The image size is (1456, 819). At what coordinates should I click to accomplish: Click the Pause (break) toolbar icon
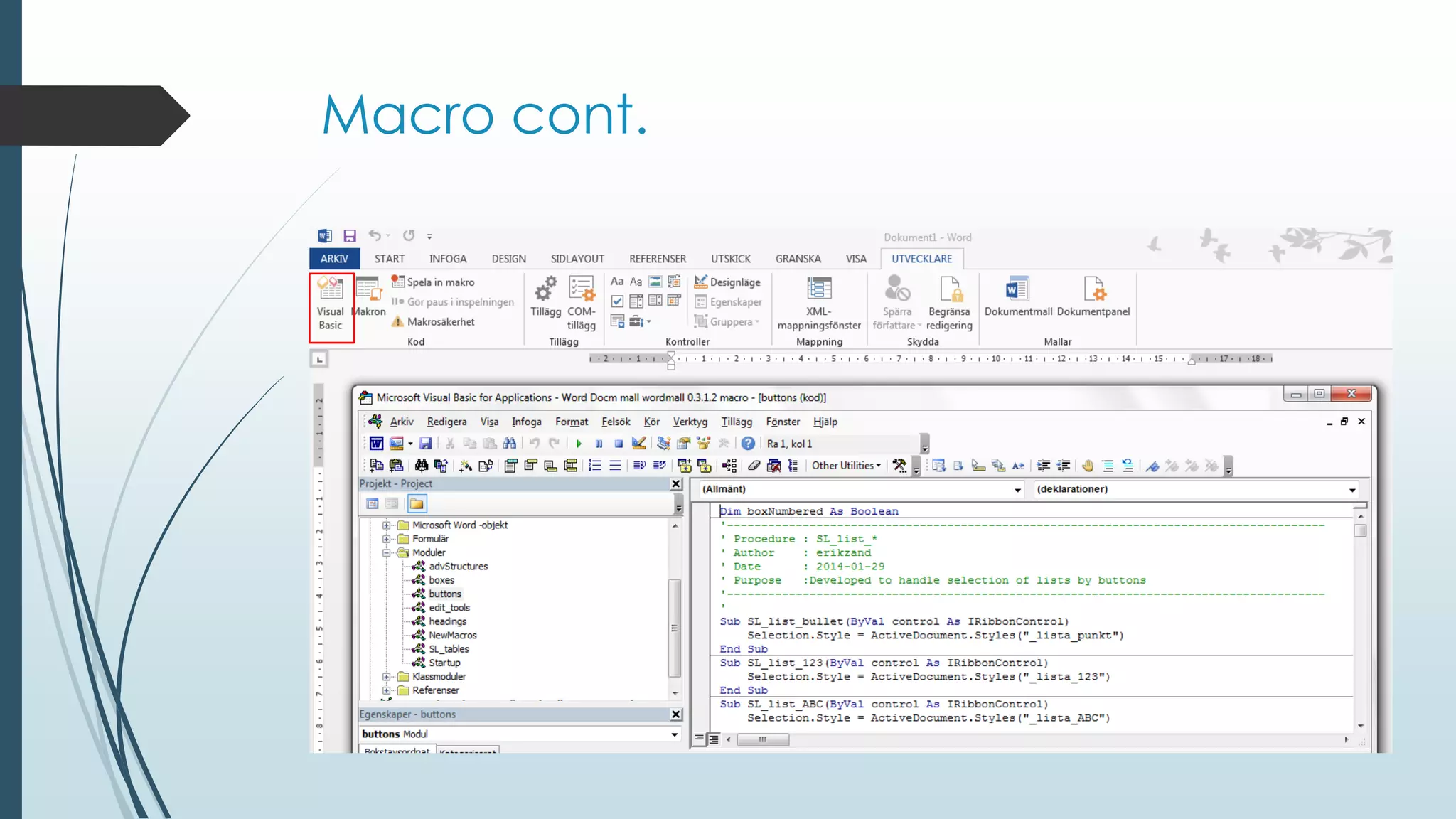[x=599, y=444]
